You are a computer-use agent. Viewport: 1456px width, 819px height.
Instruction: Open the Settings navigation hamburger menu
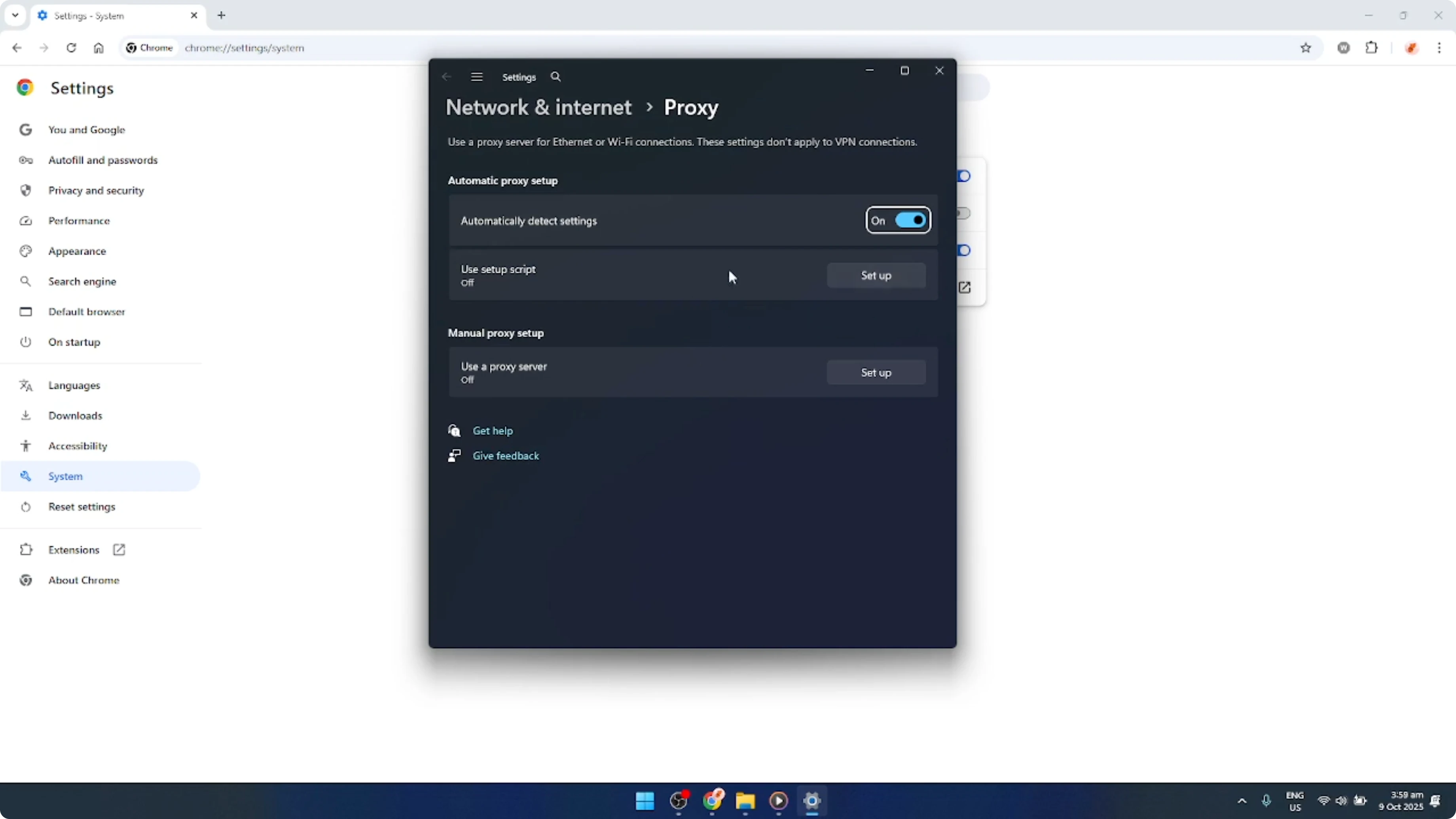[476, 77]
